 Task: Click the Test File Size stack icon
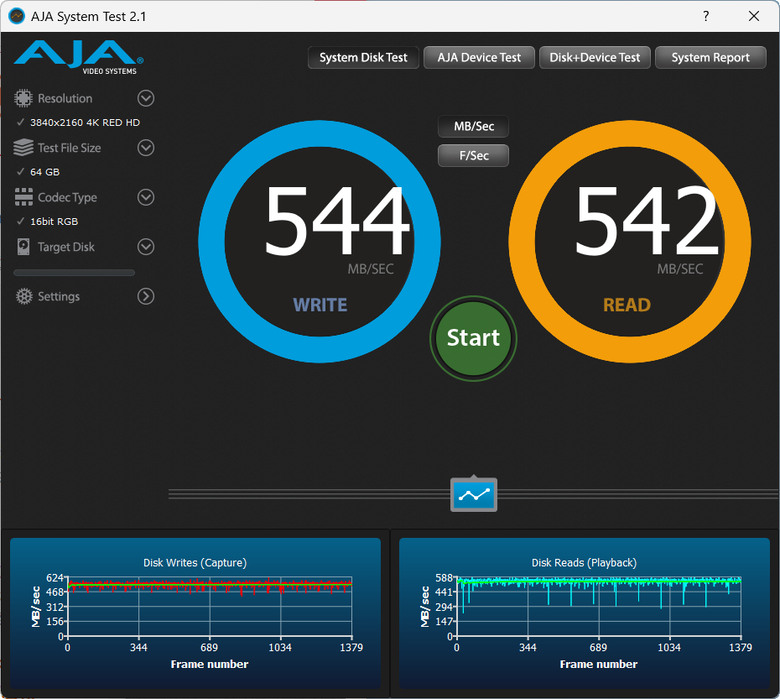[23, 147]
